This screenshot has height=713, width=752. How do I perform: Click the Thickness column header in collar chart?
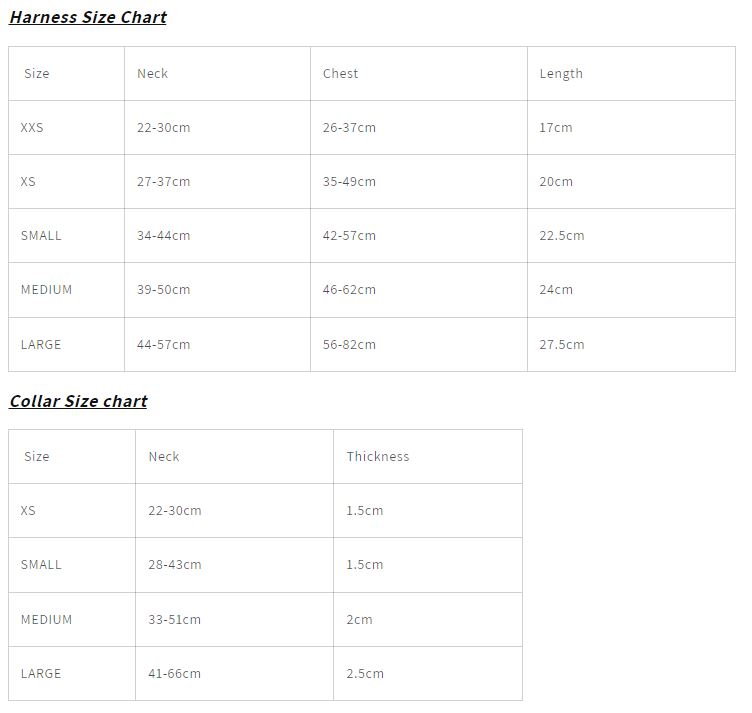pos(378,457)
